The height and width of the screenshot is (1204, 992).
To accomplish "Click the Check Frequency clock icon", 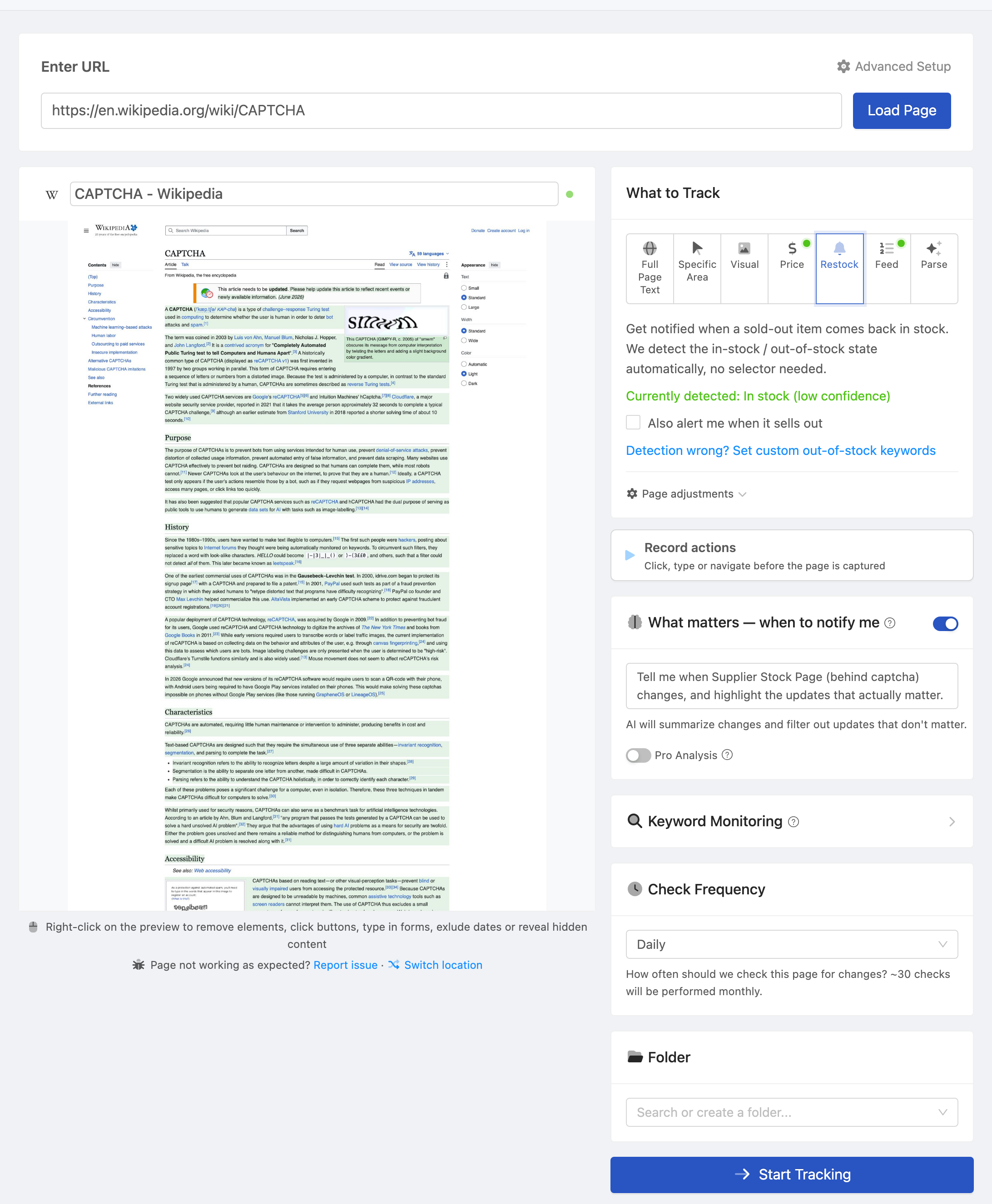I will pyautogui.click(x=634, y=889).
